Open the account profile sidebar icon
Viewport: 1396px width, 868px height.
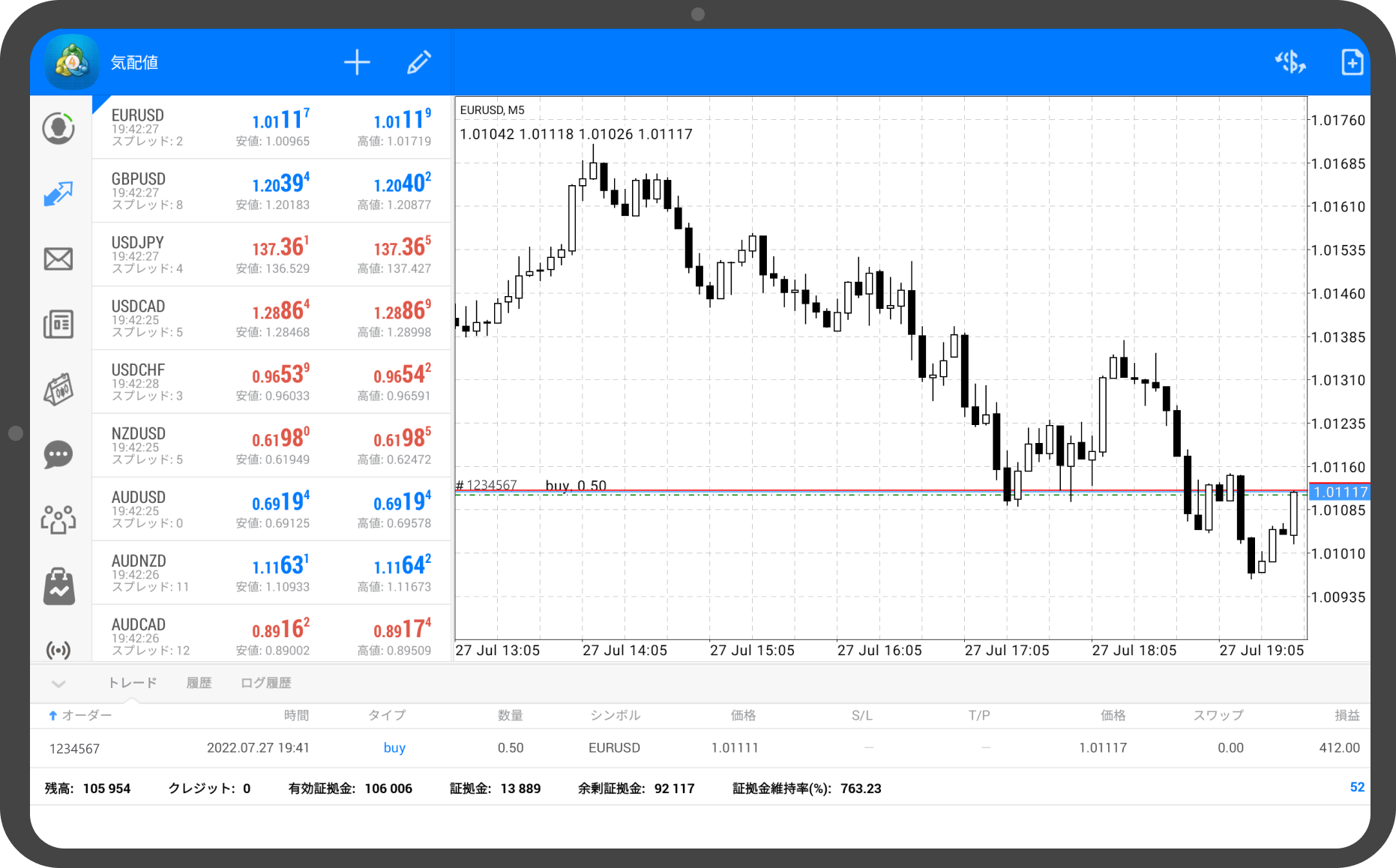pos(58,129)
